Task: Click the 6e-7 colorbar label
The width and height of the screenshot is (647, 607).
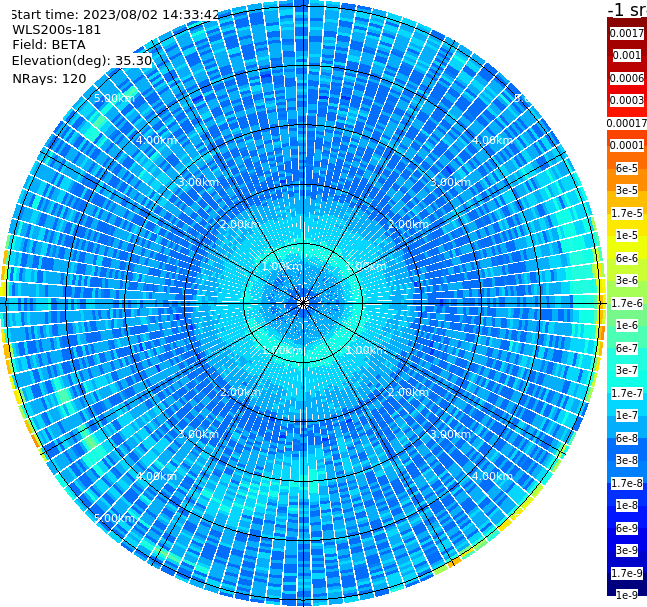Action: tap(627, 348)
